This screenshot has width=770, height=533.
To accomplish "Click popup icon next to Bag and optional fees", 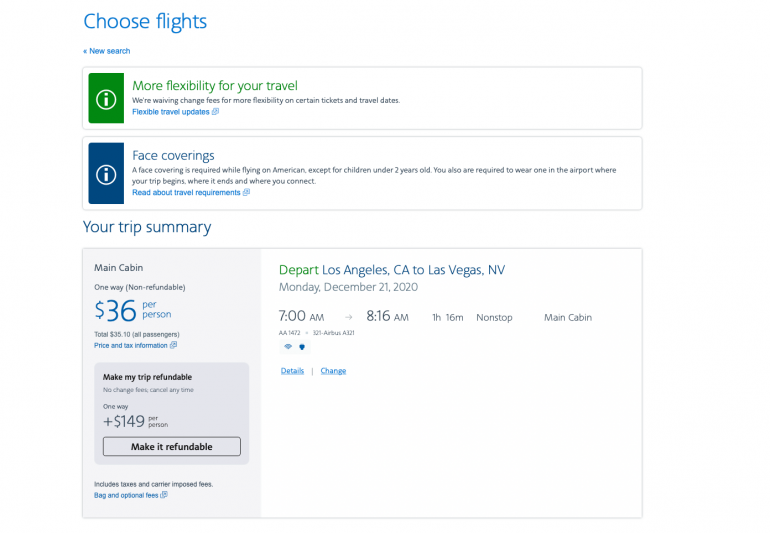I will [x=164, y=495].
